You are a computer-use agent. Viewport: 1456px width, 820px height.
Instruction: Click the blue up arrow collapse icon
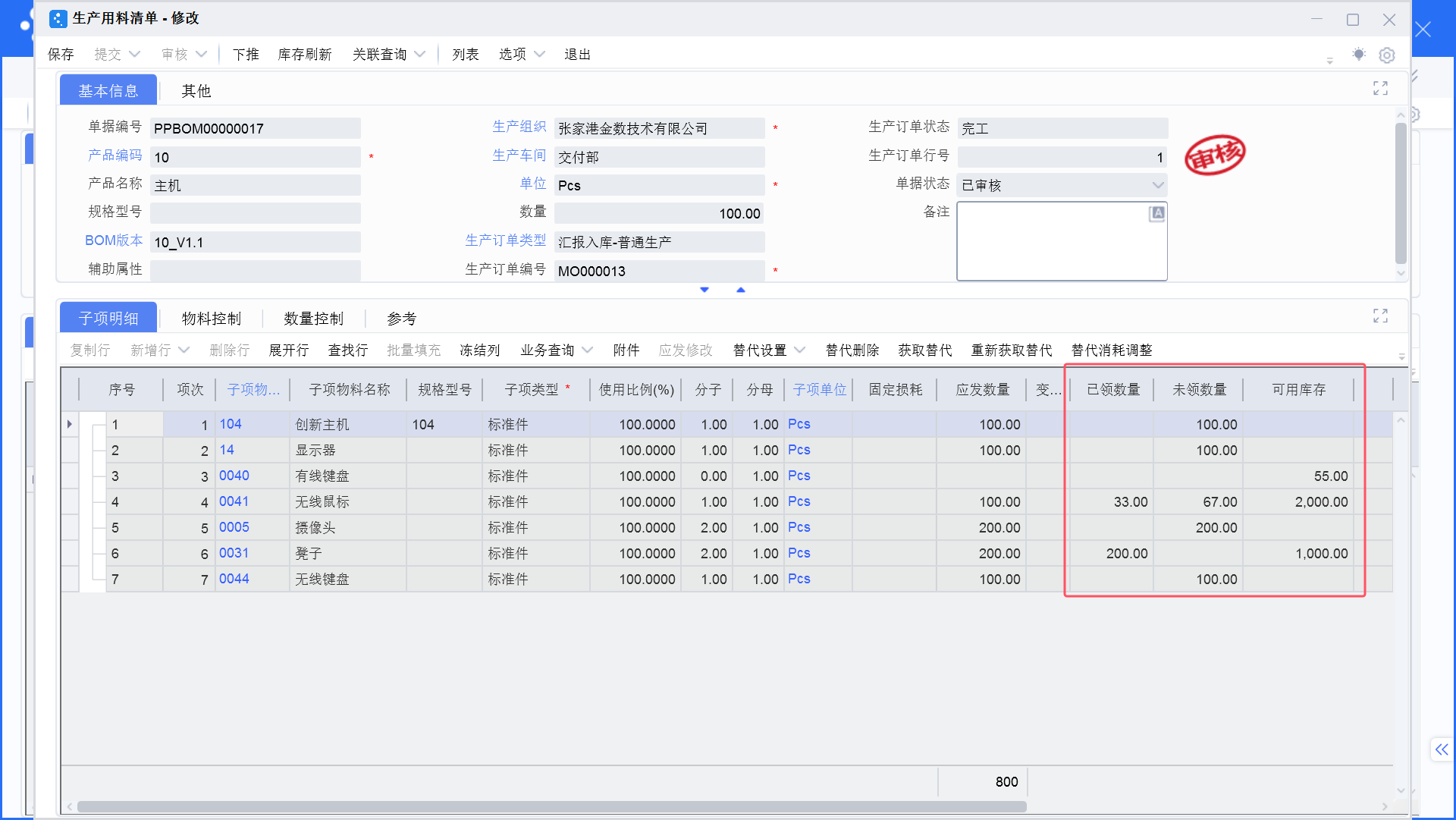pyautogui.click(x=741, y=290)
